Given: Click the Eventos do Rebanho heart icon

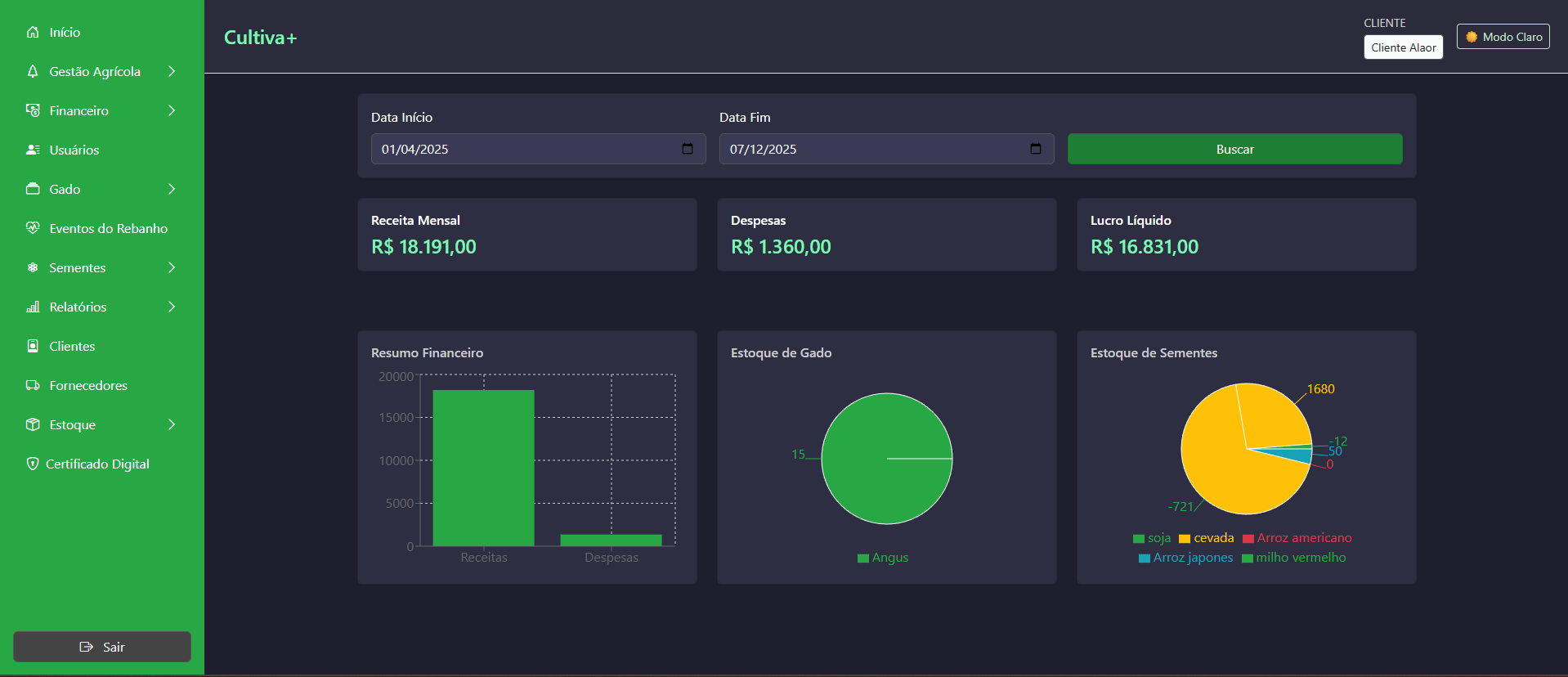Looking at the screenshot, I should click(x=33, y=228).
